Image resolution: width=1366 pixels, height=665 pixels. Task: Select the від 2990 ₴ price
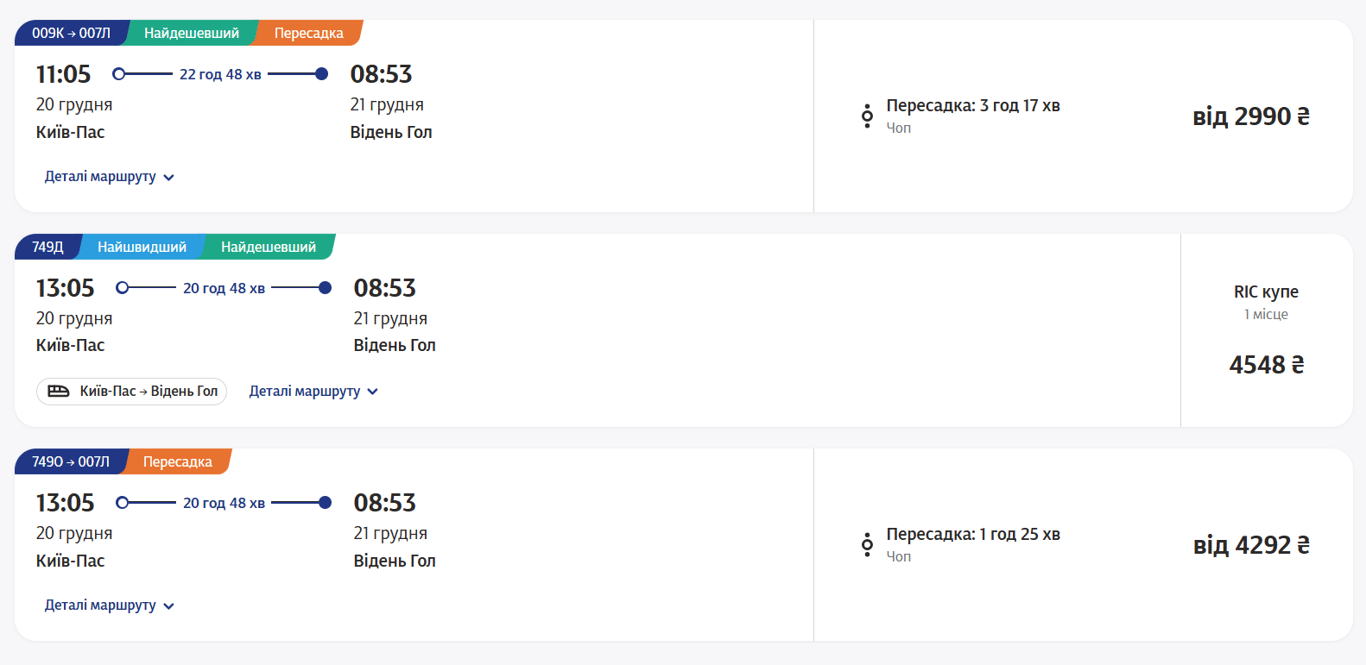pos(1250,116)
